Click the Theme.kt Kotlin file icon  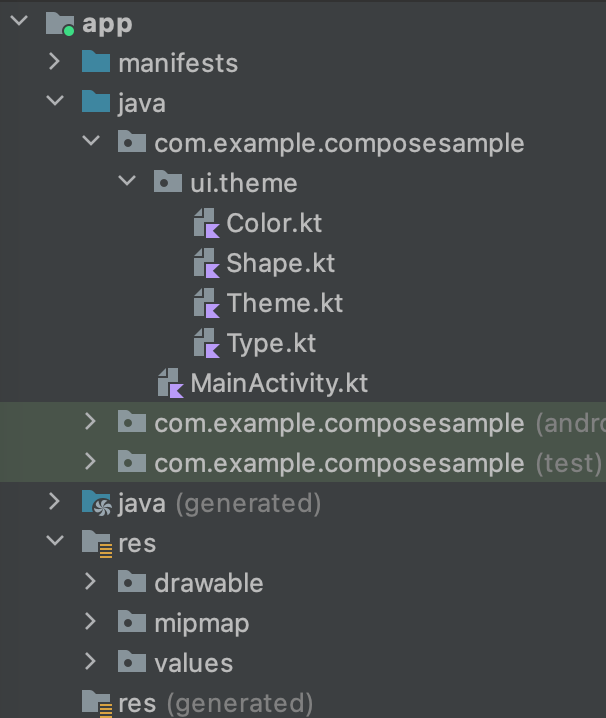click(x=207, y=303)
